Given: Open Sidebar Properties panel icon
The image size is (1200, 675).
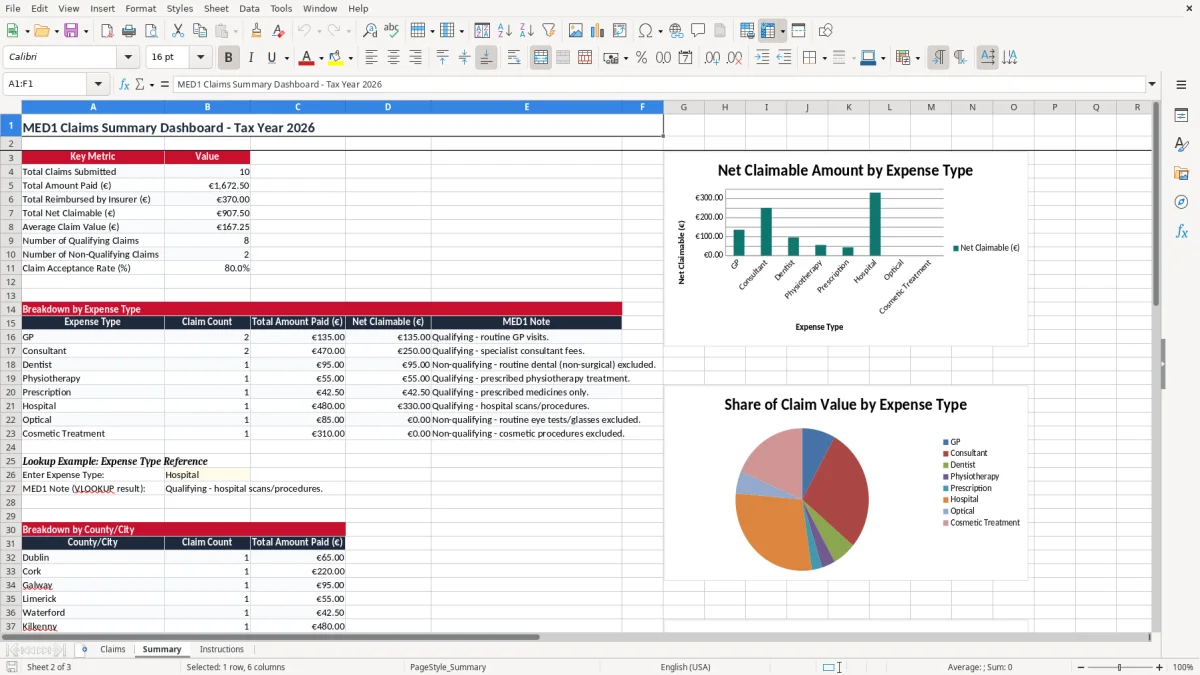Looking at the screenshot, I should 1181,115.
